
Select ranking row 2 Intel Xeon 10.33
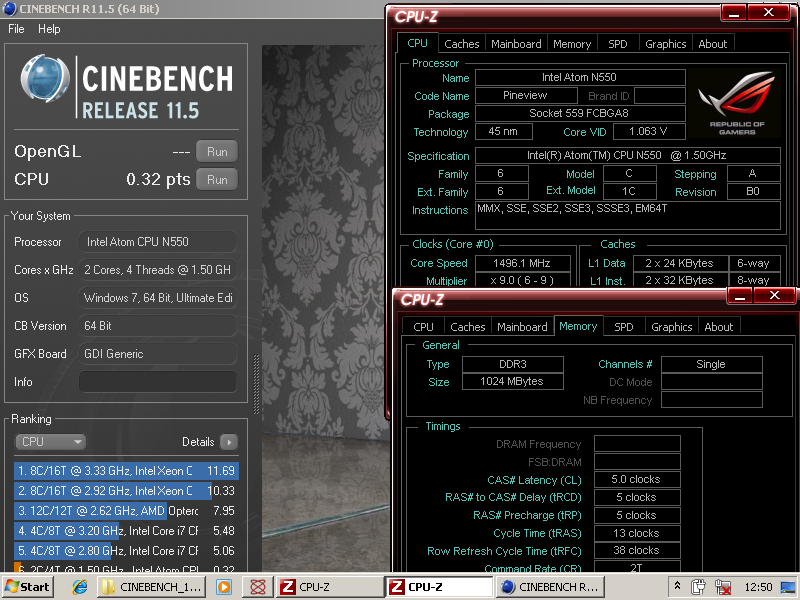(x=126, y=491)
